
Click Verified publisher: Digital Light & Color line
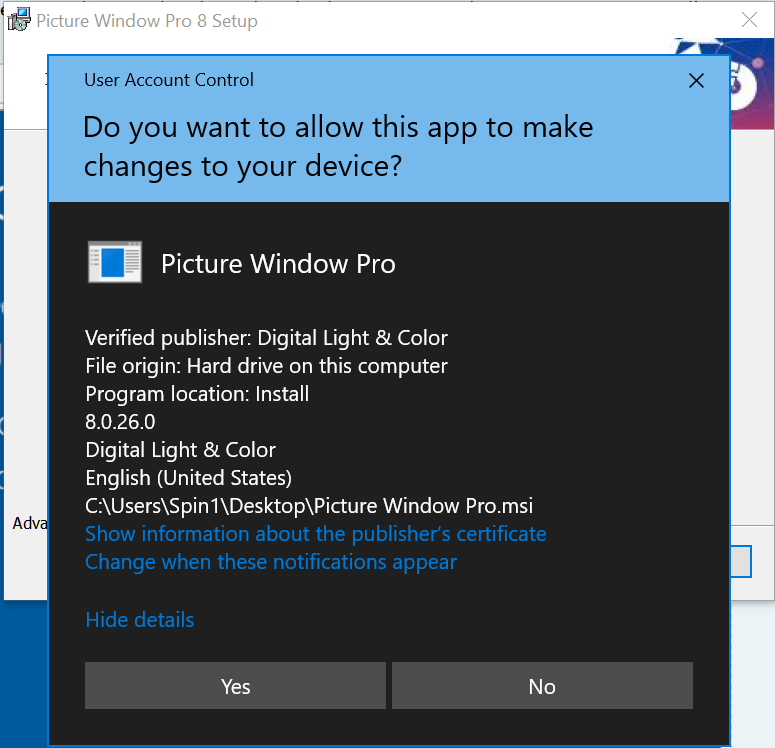[x=266, y=338]
